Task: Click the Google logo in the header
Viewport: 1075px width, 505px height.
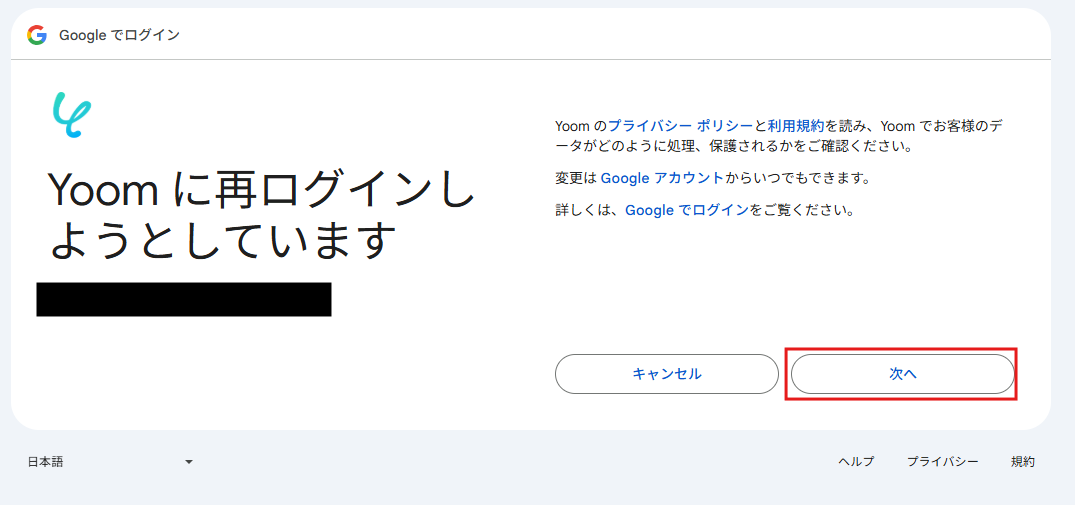Action: [37, 36]
